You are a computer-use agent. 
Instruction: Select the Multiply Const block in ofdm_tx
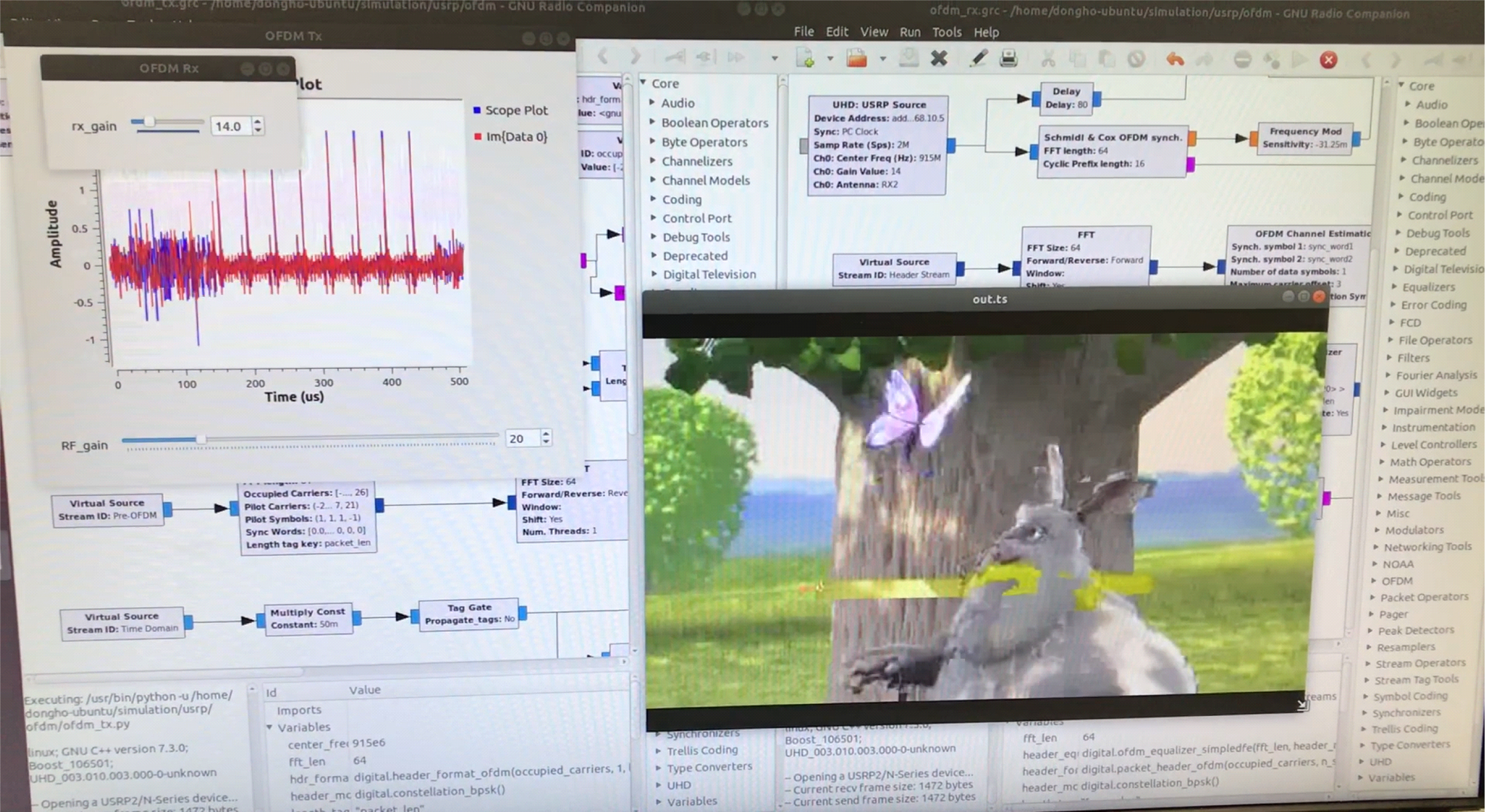pos(308,619)
